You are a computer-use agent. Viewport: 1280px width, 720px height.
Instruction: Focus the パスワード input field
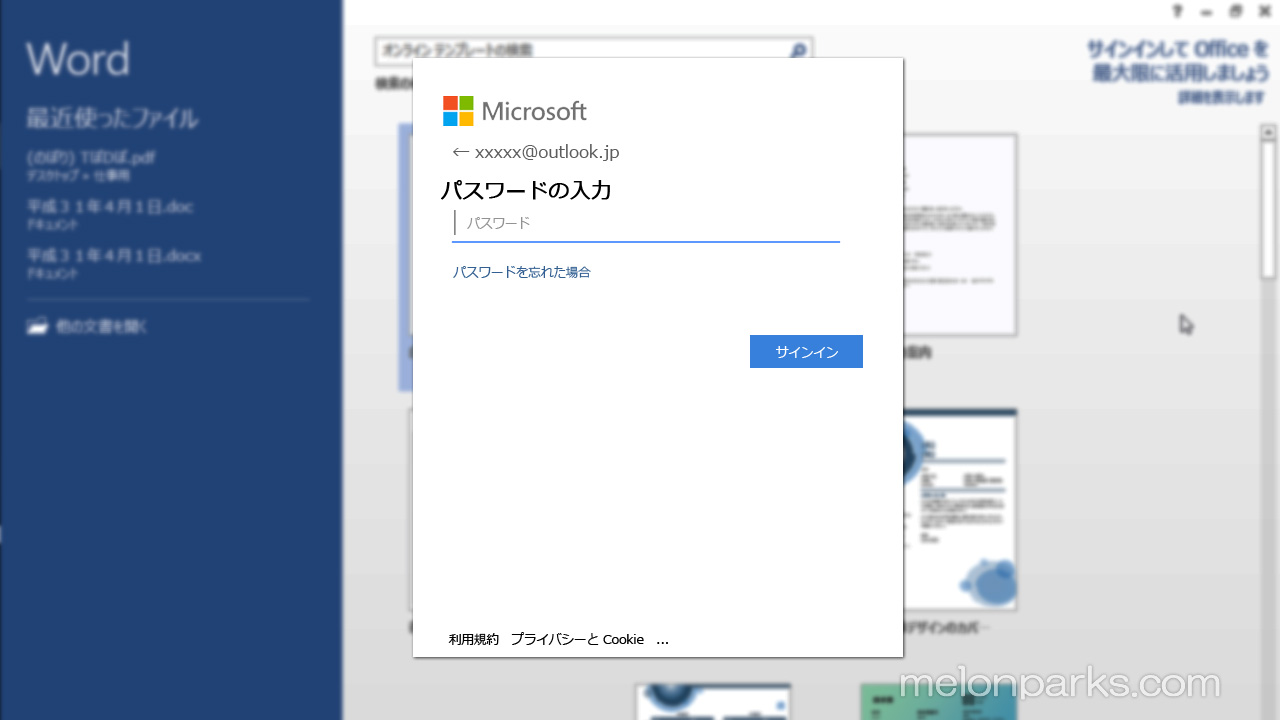coord(646,223)
